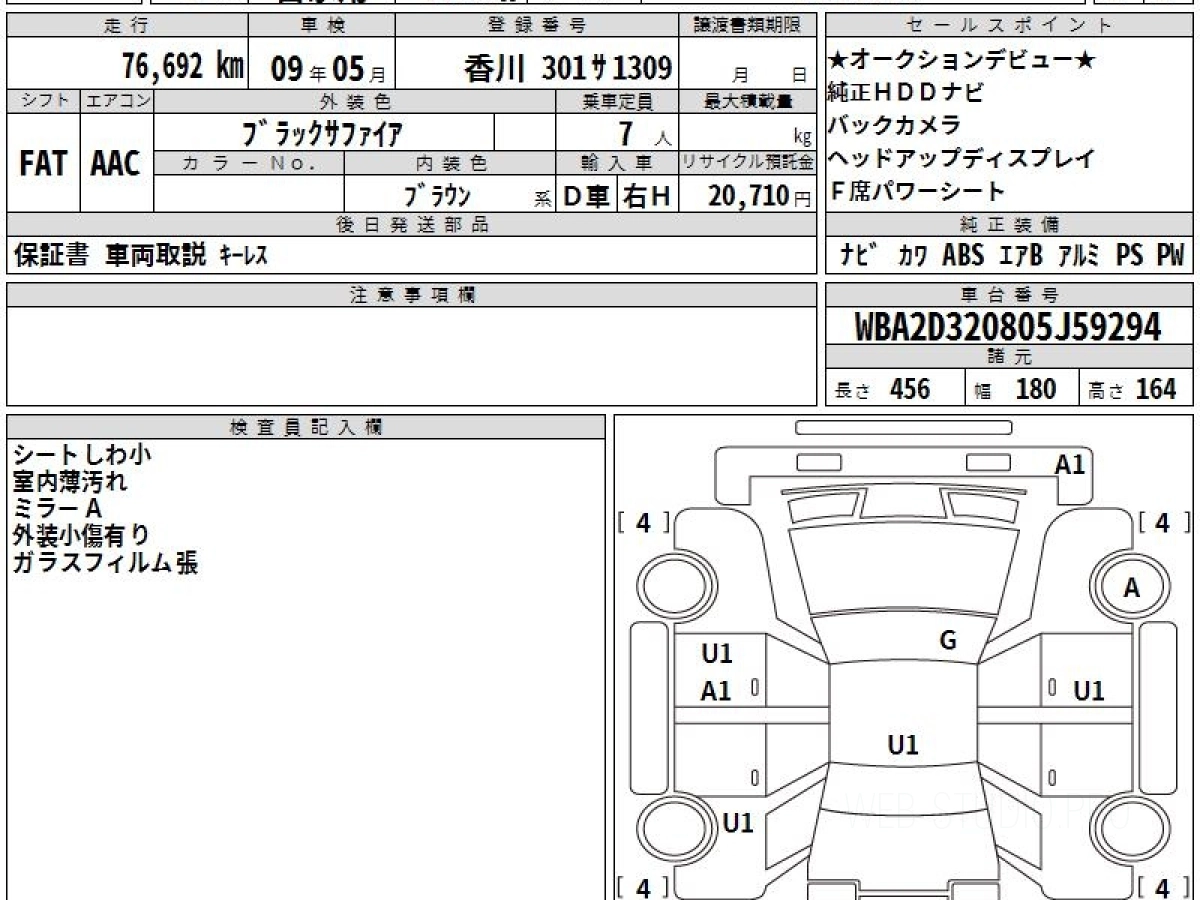Select the D車 import value

click(x=587, y=197)
